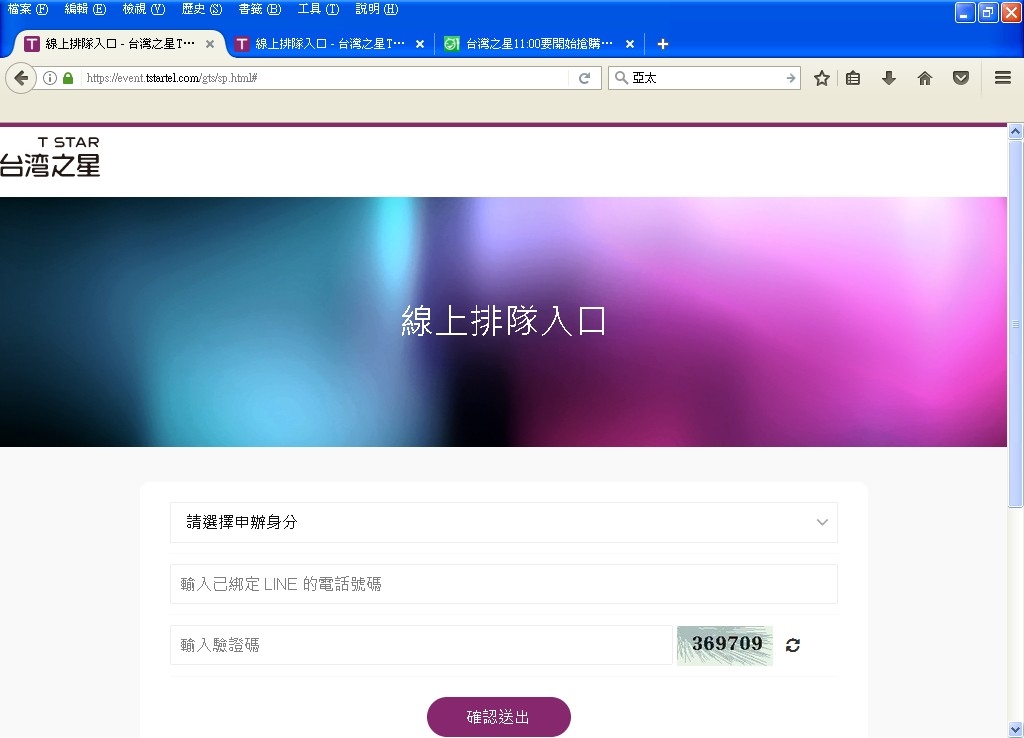Open a new tab with plus button
1024x738 pixels.
[x=663, y=44]
